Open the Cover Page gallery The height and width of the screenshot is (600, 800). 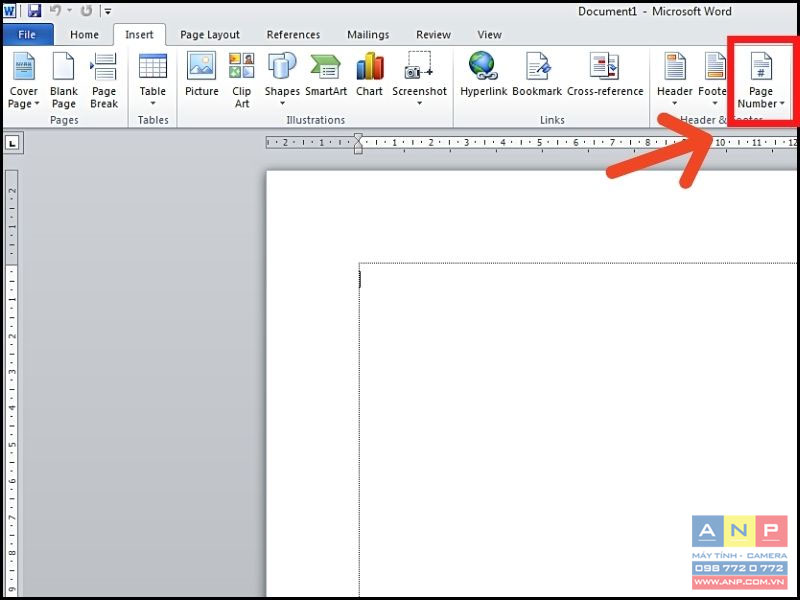pyautogui.click(x=23, y=80)
